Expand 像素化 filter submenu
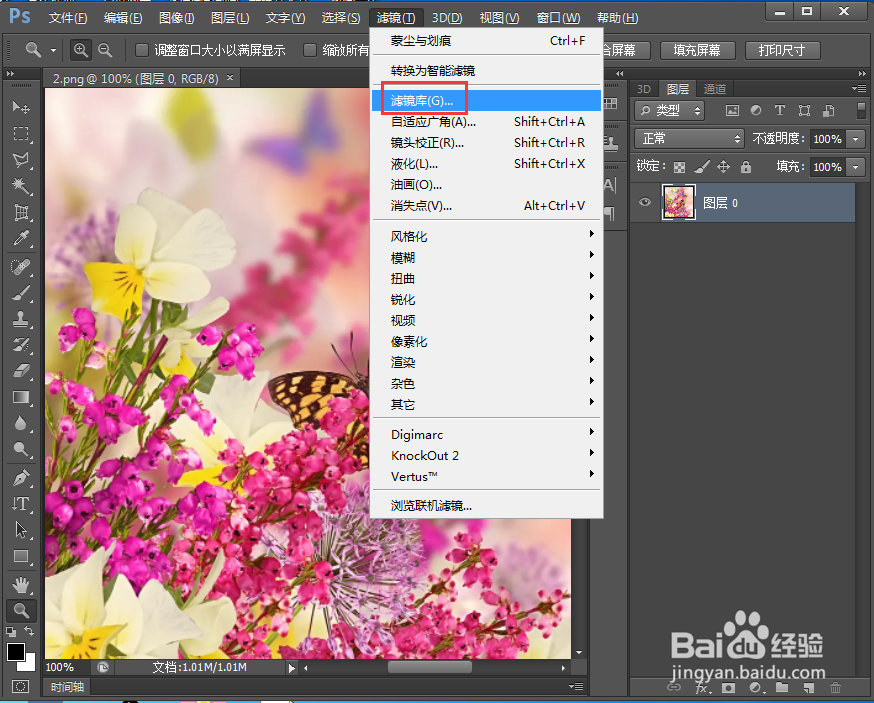This screenshot has width=874, height=703. 486,341
